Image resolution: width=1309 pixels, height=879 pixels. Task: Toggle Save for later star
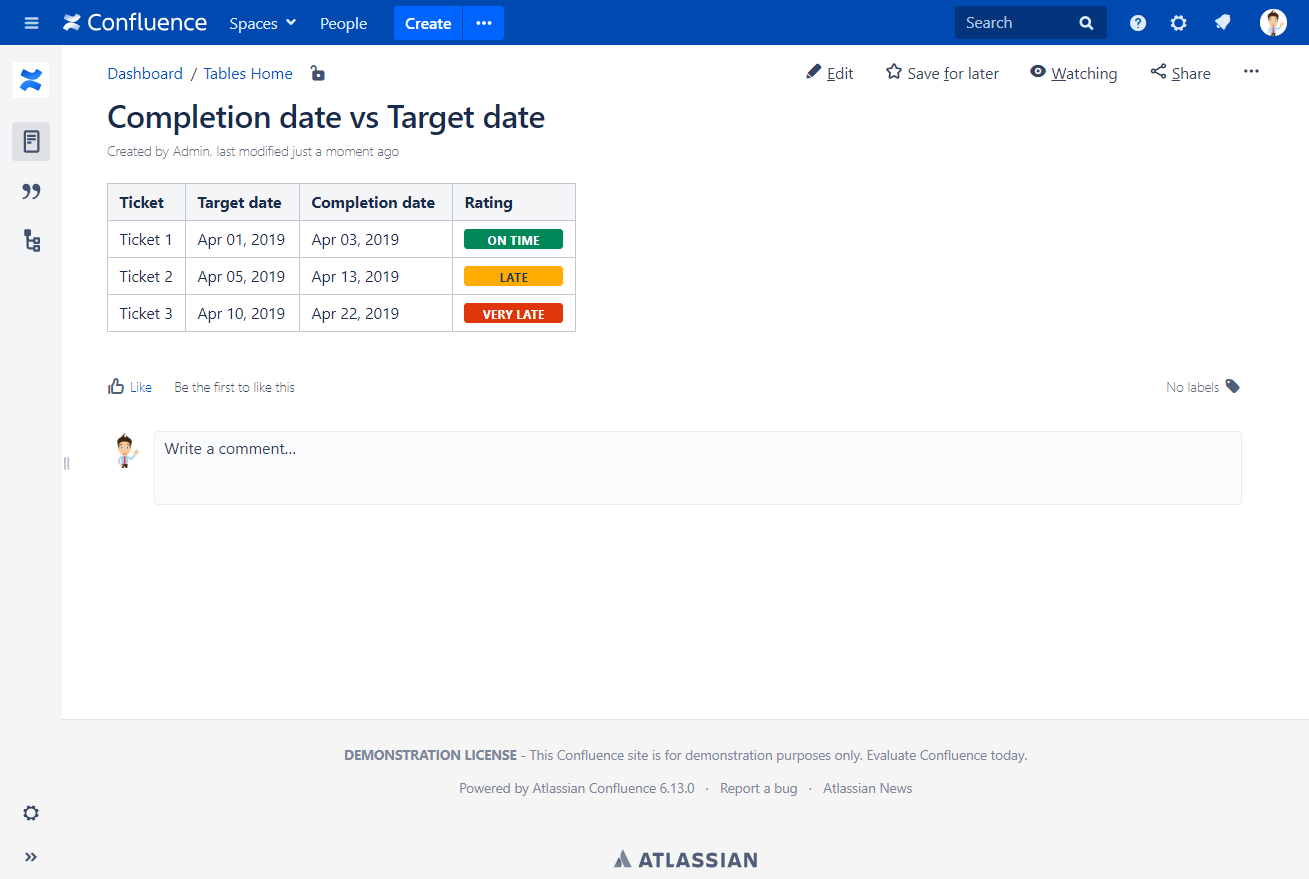[x=942, y=73]
